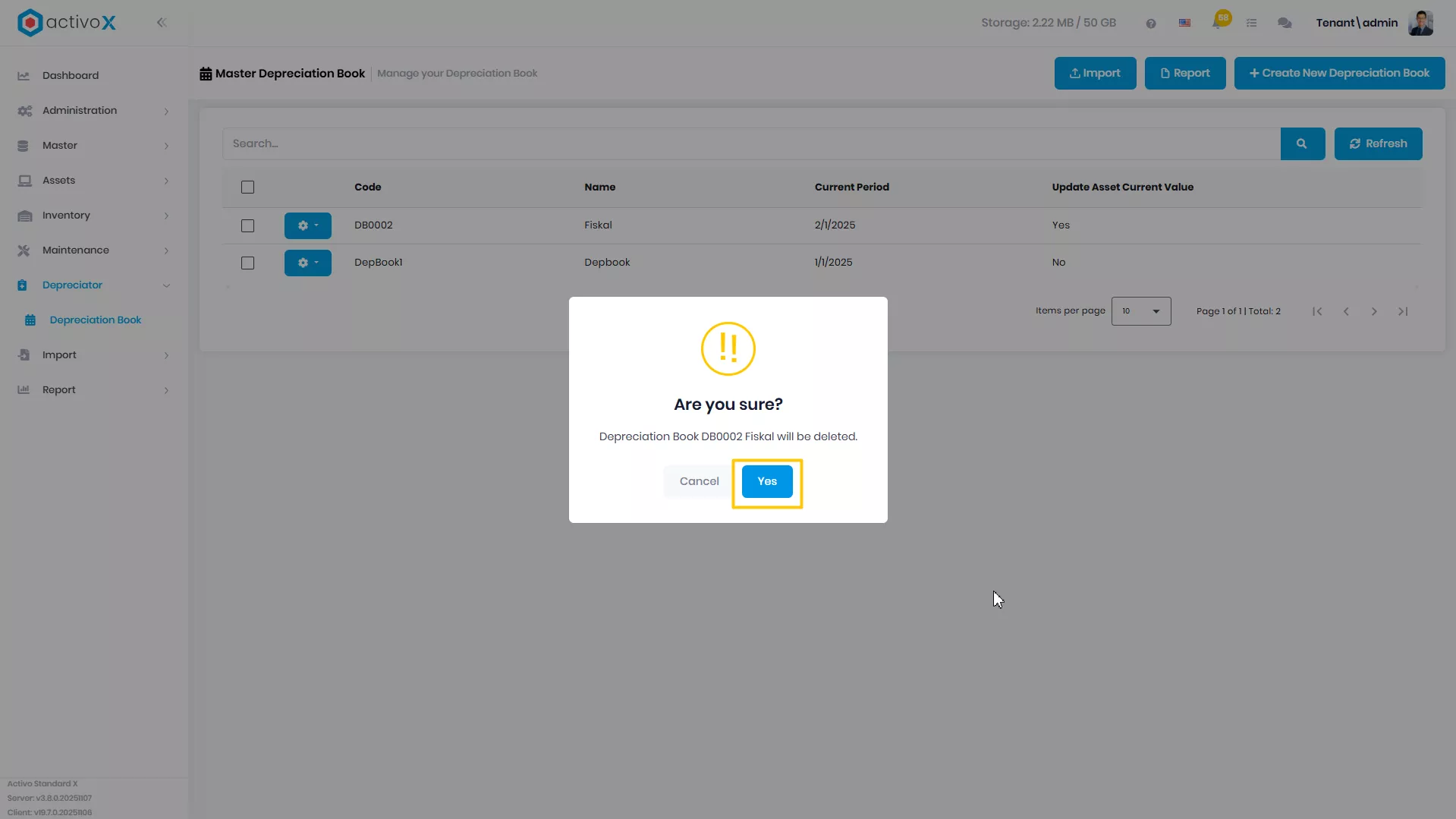Open the items per page dropdown
The height and width of the screenshot is (819, 1456).
pyautogui.click(x=1140, y=311)
